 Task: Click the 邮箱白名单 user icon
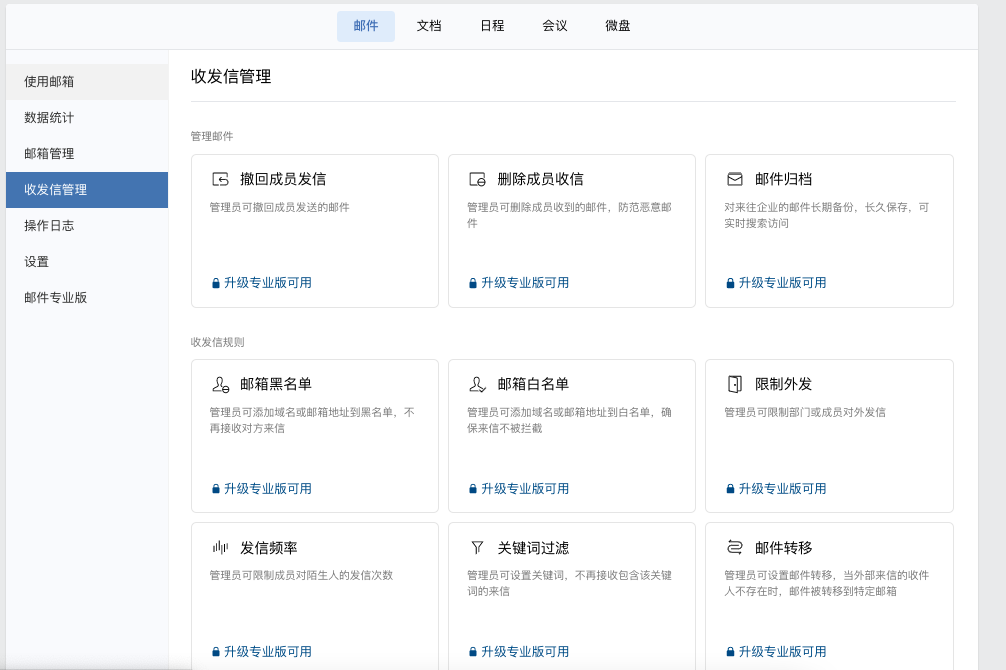point(477,385)
